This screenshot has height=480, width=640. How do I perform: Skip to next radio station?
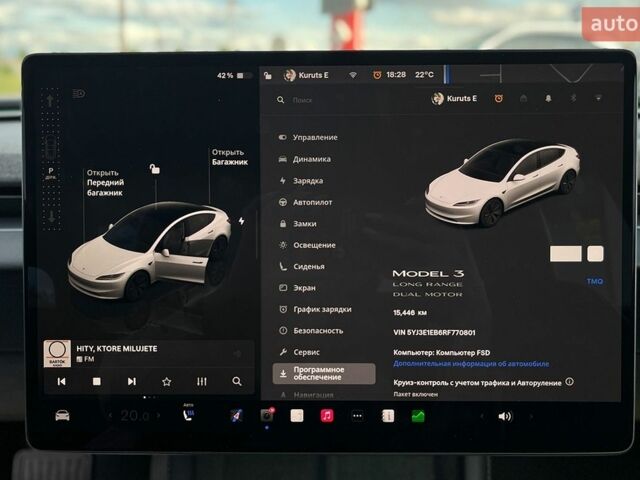131,381
